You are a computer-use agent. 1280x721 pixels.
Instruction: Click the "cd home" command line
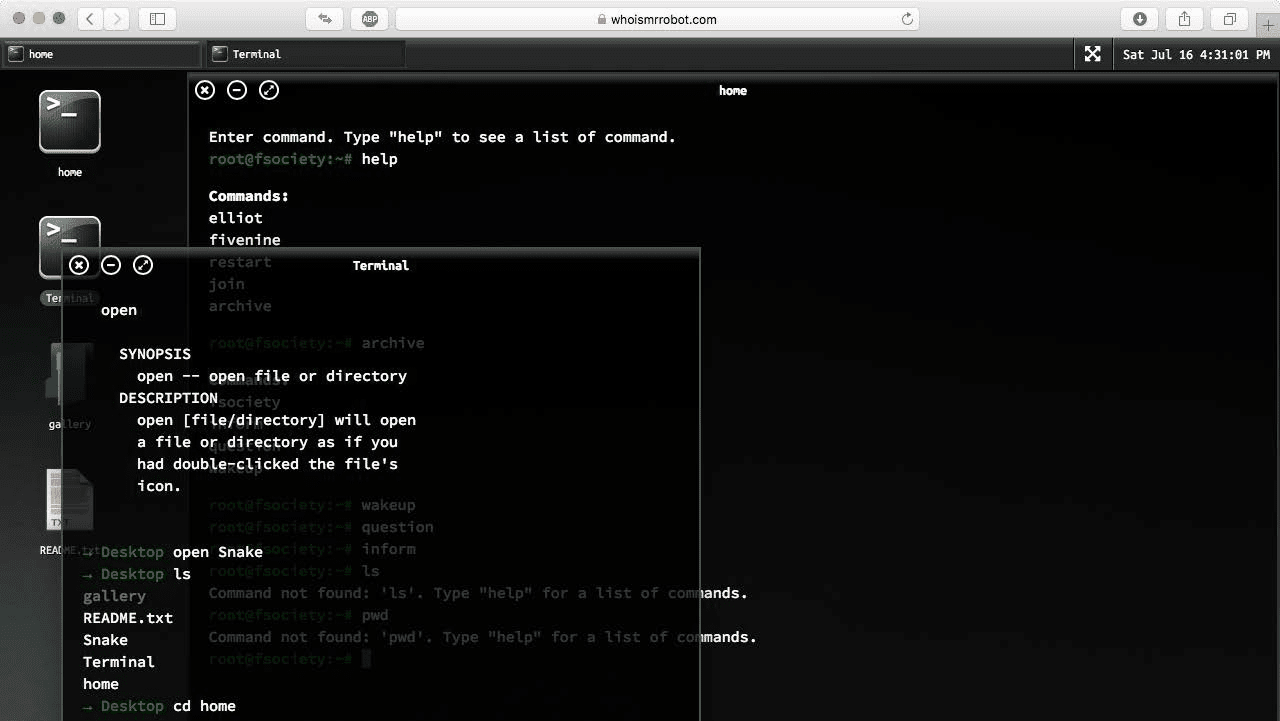[160, 706]
